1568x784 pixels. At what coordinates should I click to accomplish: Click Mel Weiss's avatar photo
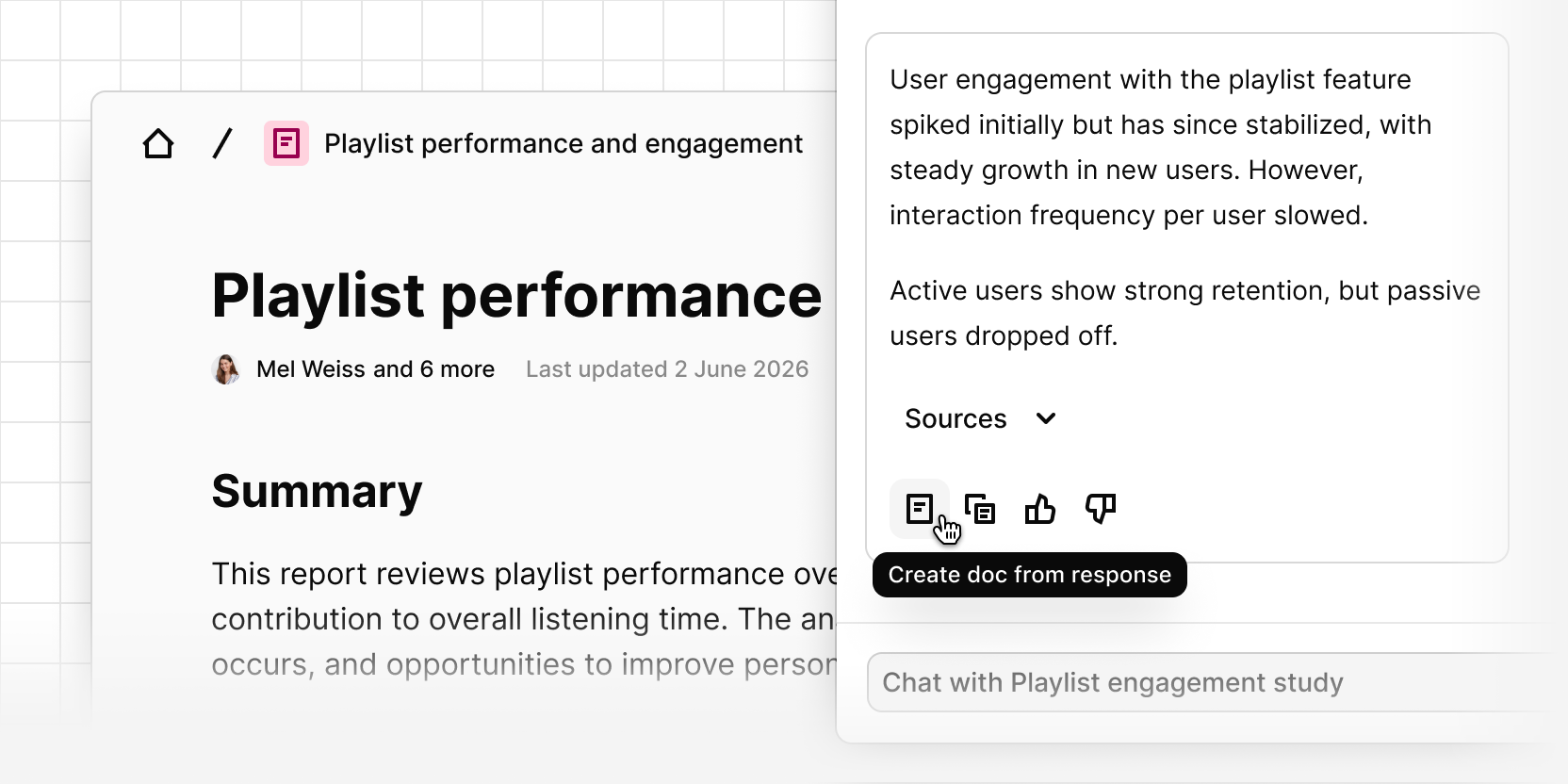(x=226, y=369)
